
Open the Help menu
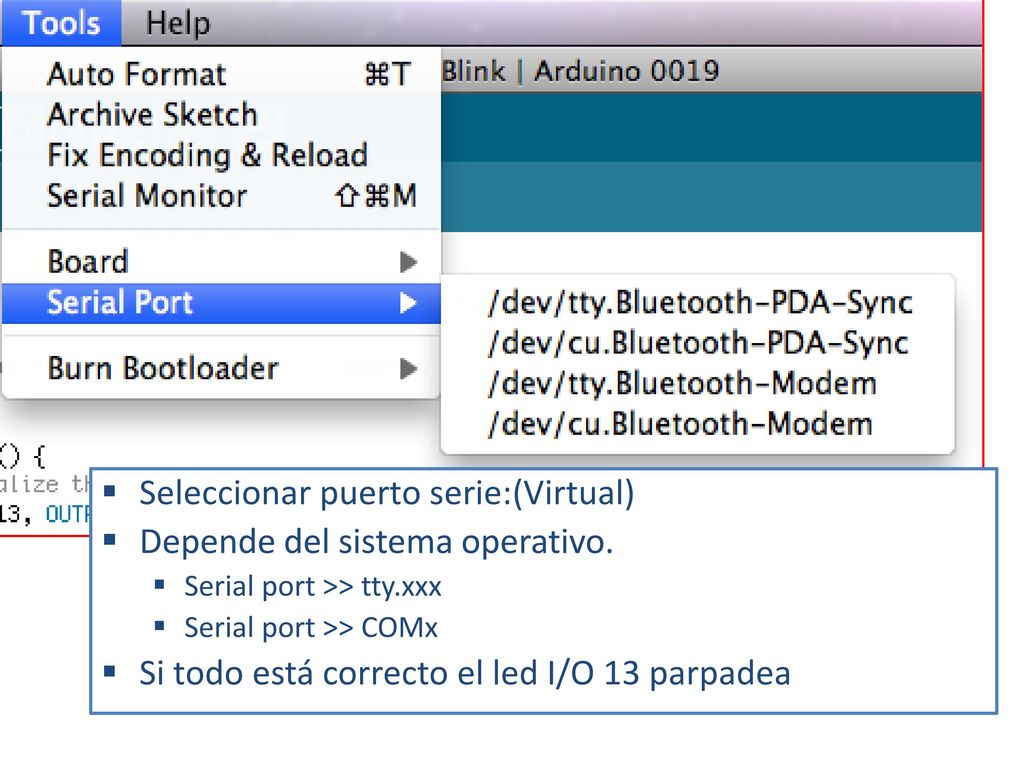coord(178,23)
